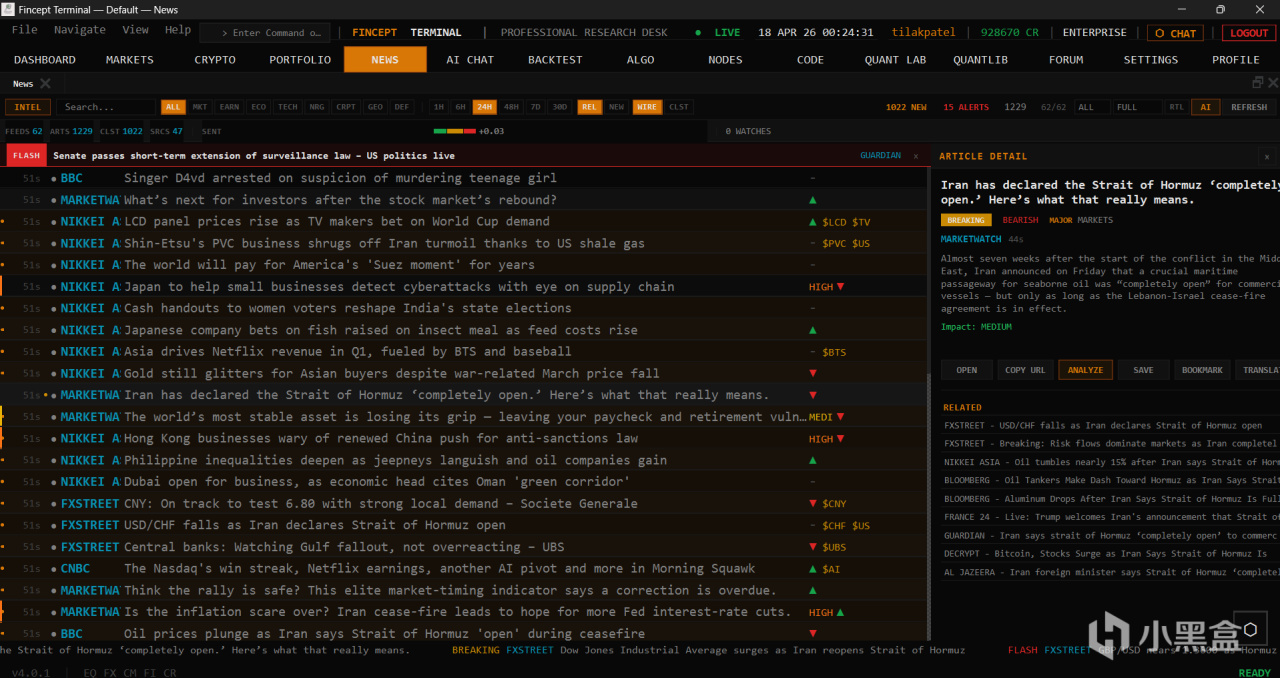The image size is (1280, 678).
Task: Close the Article Detail panel
Action: tap(1267, 157)
